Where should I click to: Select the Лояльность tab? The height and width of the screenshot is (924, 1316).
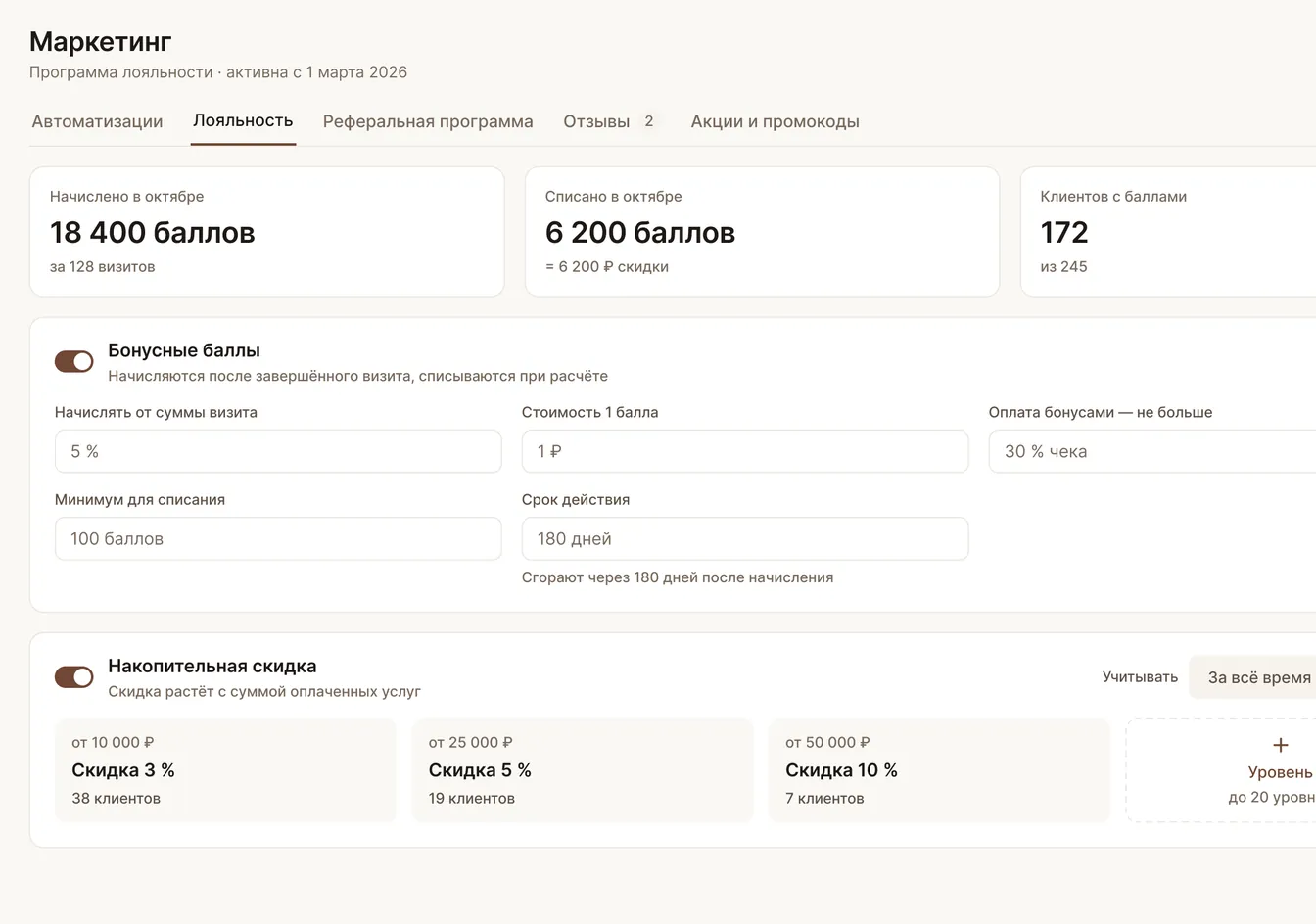click(243, 121)
